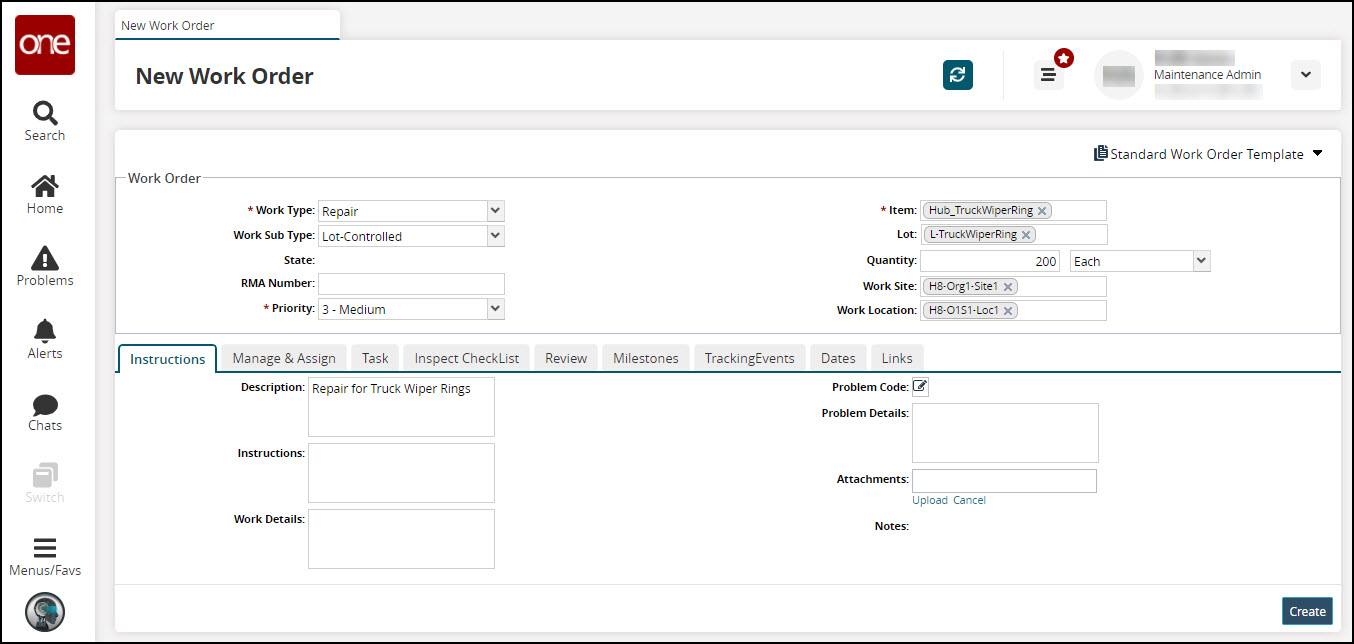
Task: Open the quantity unit Each dropdown
Action: pyautogui.click(x=1201, y=261)
